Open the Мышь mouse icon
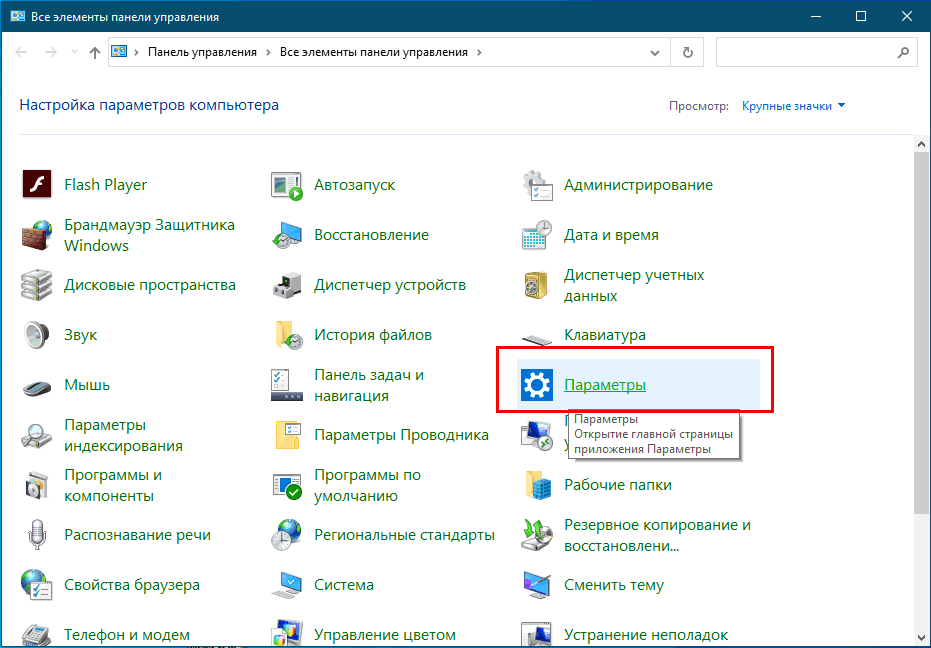This screenshot has height=648, width=931. click(37, 387)
